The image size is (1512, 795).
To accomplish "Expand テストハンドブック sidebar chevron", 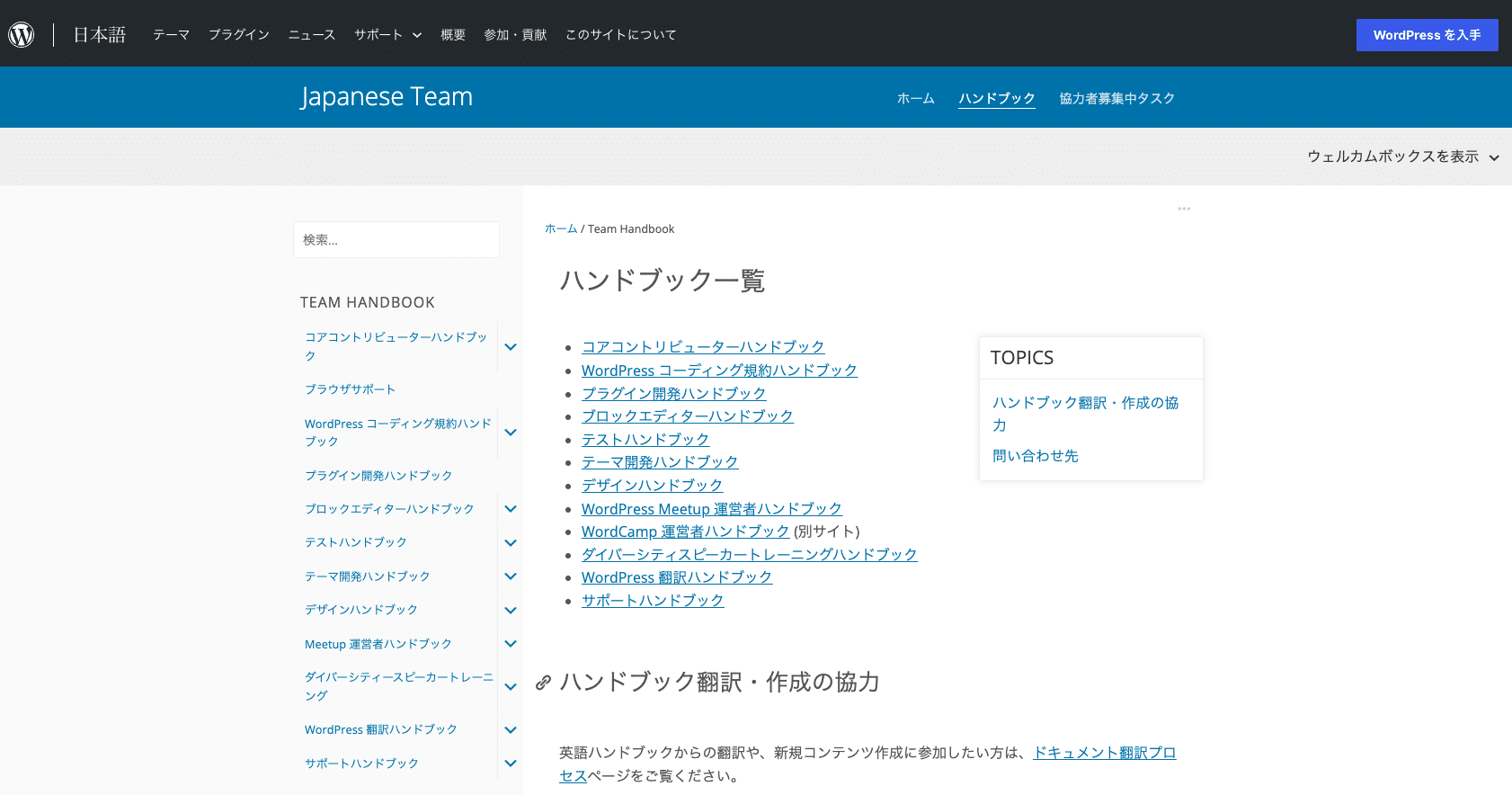I will coord(511,543).
